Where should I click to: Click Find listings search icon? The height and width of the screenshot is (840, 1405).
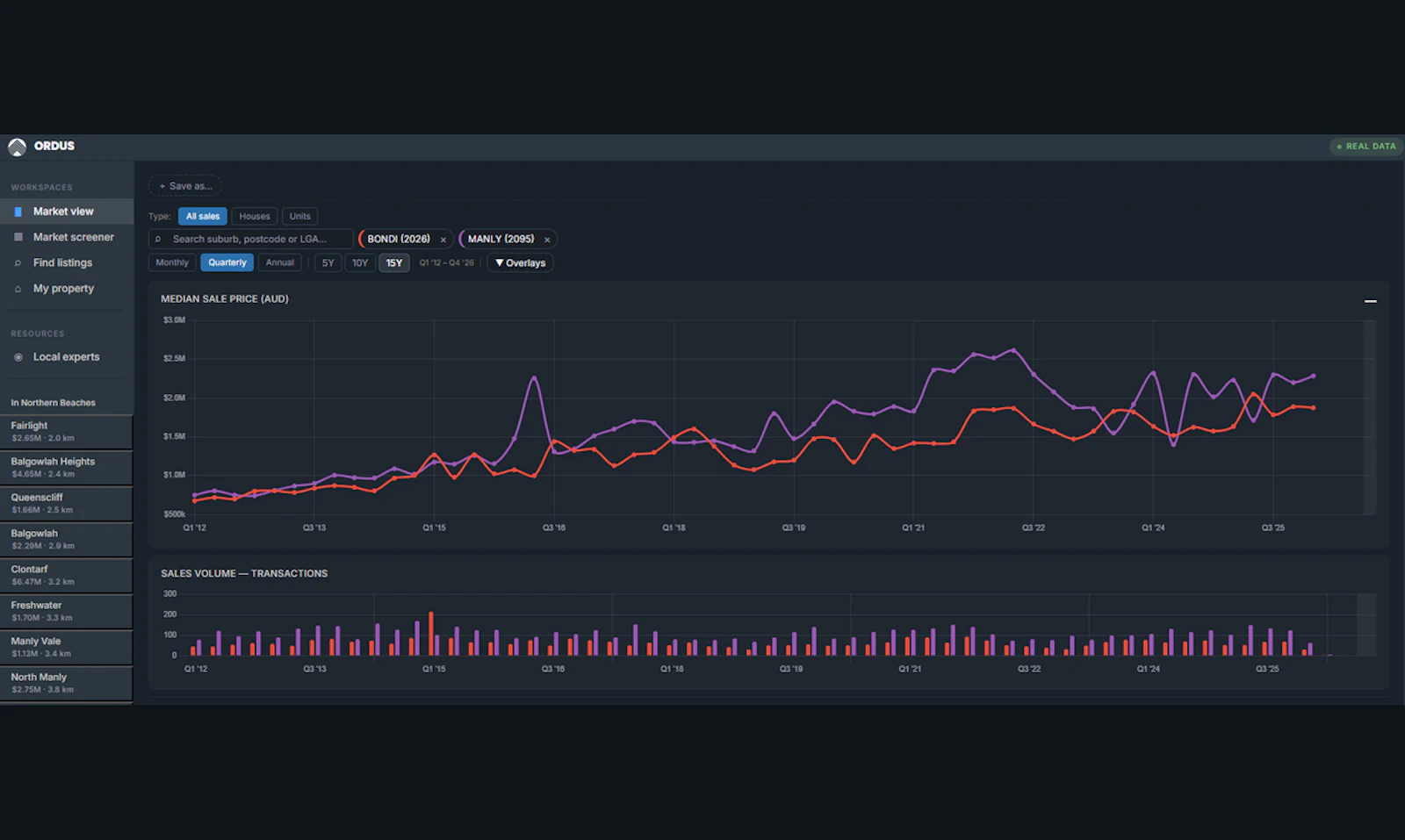[18, 262]
